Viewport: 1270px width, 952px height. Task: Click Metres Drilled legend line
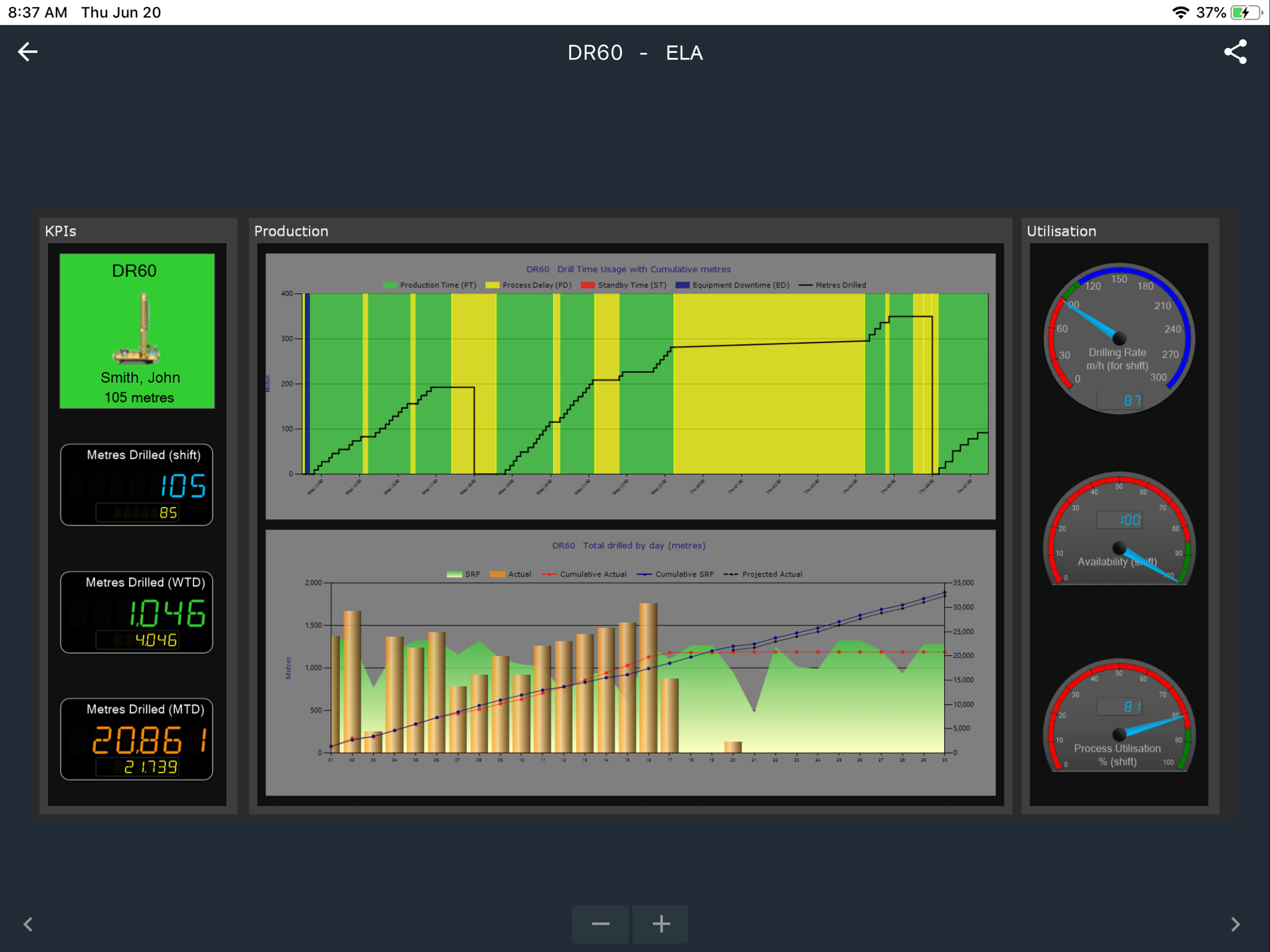click(806, 285)
